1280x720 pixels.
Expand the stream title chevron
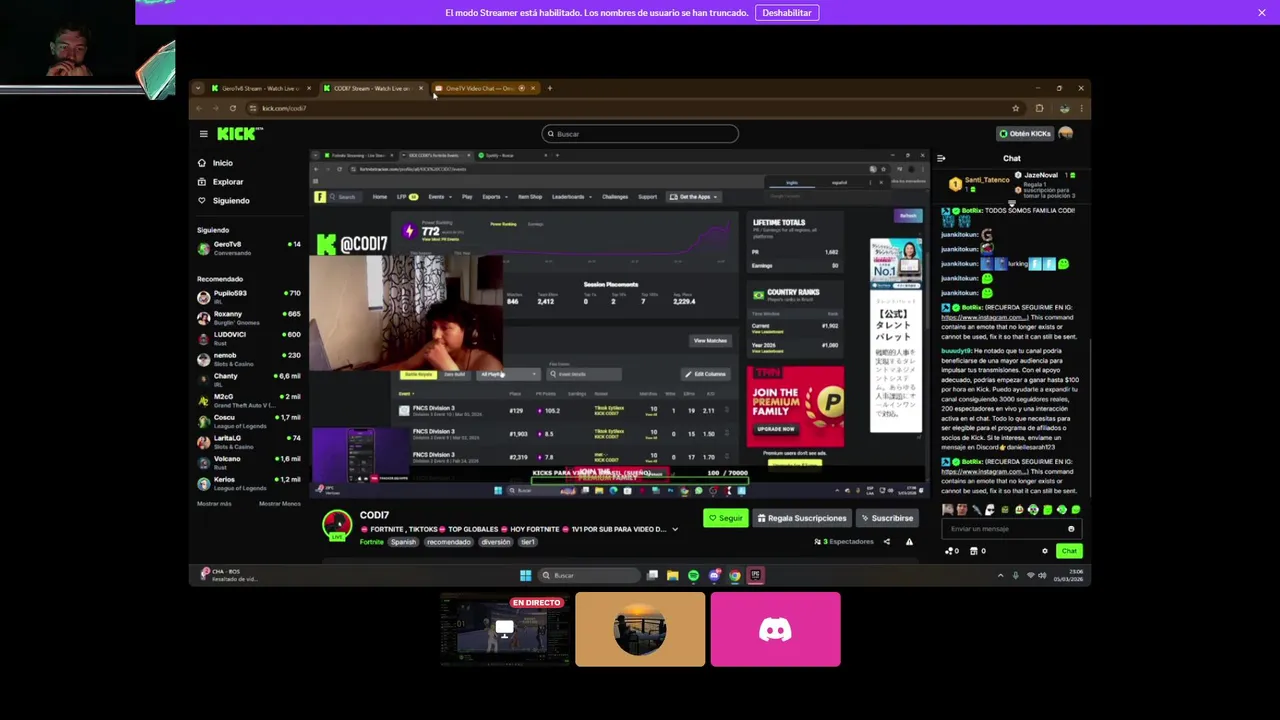coord(675,529)
